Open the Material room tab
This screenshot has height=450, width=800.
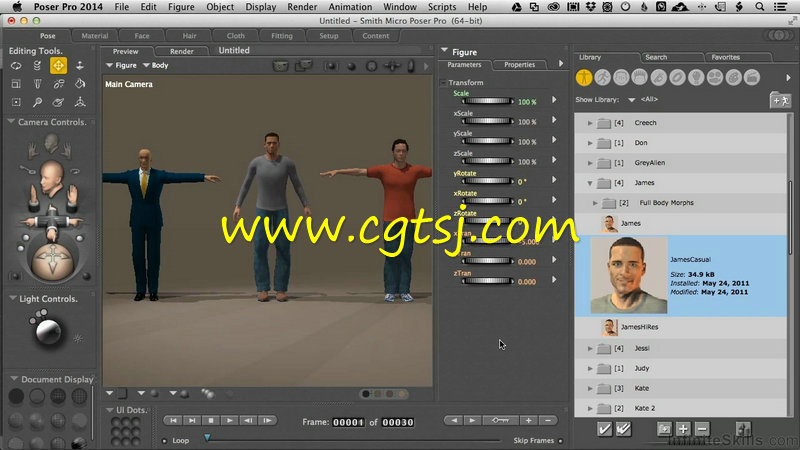(x=95, y=36)
